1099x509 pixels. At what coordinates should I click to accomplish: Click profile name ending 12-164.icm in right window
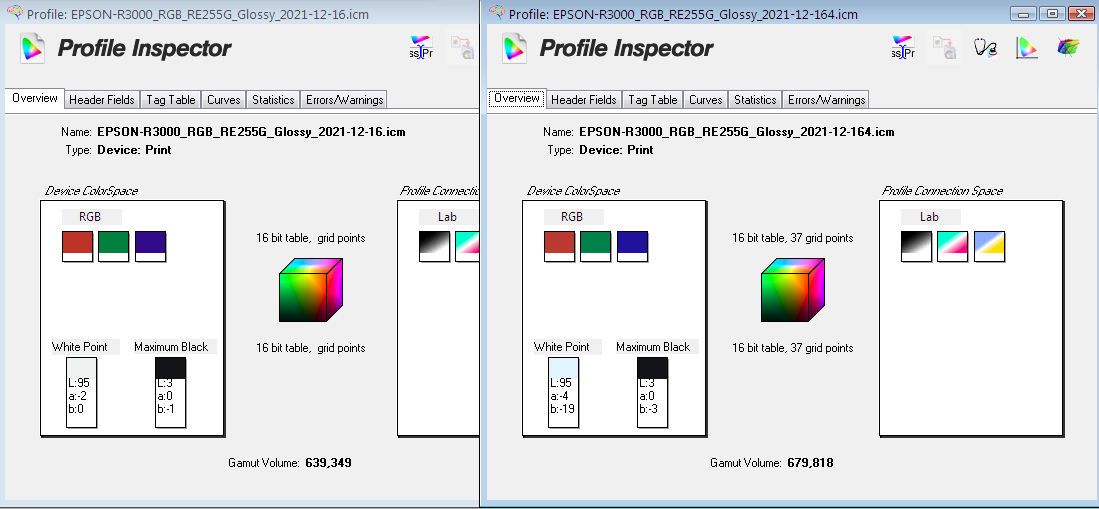coord(737,132)
